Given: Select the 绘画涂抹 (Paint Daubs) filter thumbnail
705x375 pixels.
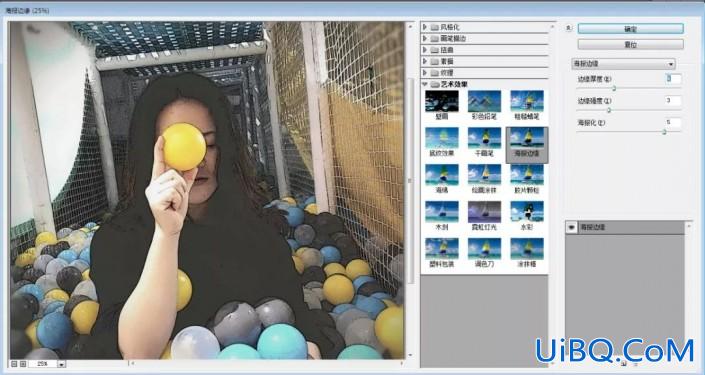Looking at the screenshot, I should pyautogui.click(x=484, y=175).
